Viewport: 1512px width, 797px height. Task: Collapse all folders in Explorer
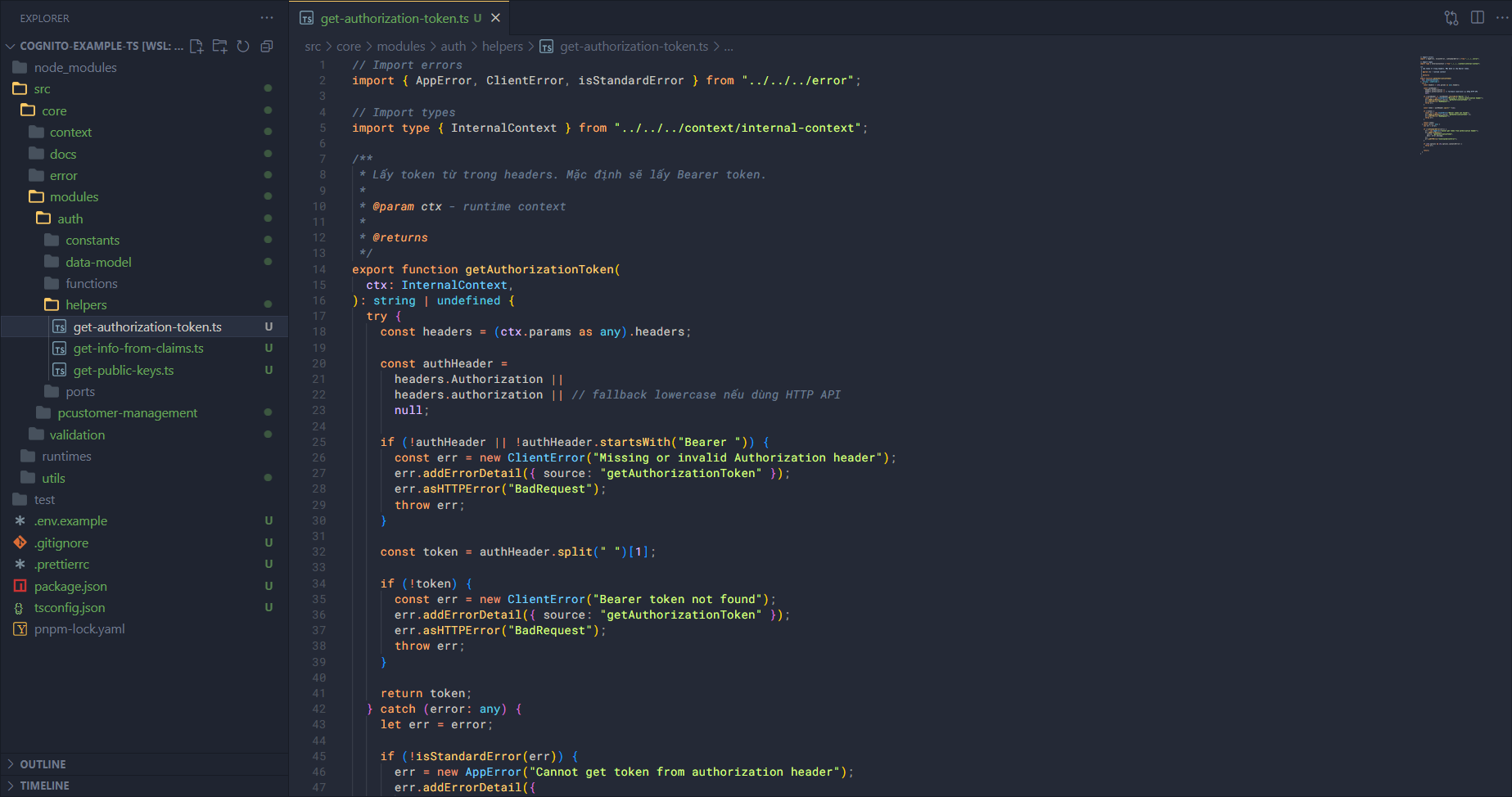267,47
